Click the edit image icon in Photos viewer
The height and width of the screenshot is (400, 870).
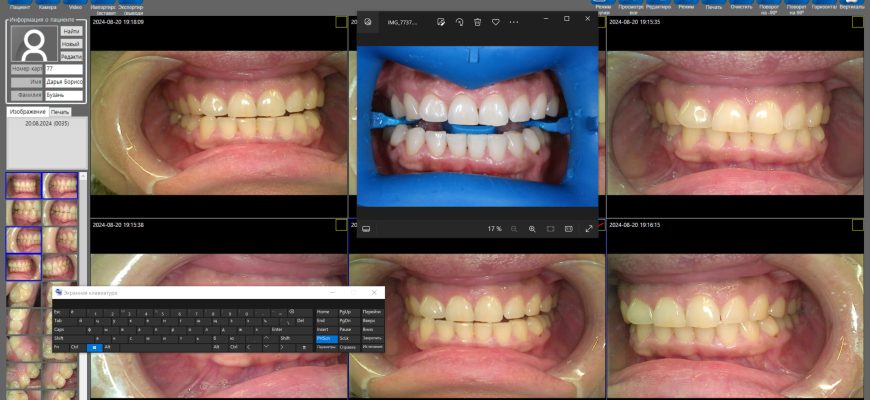(x=441, y=21)
